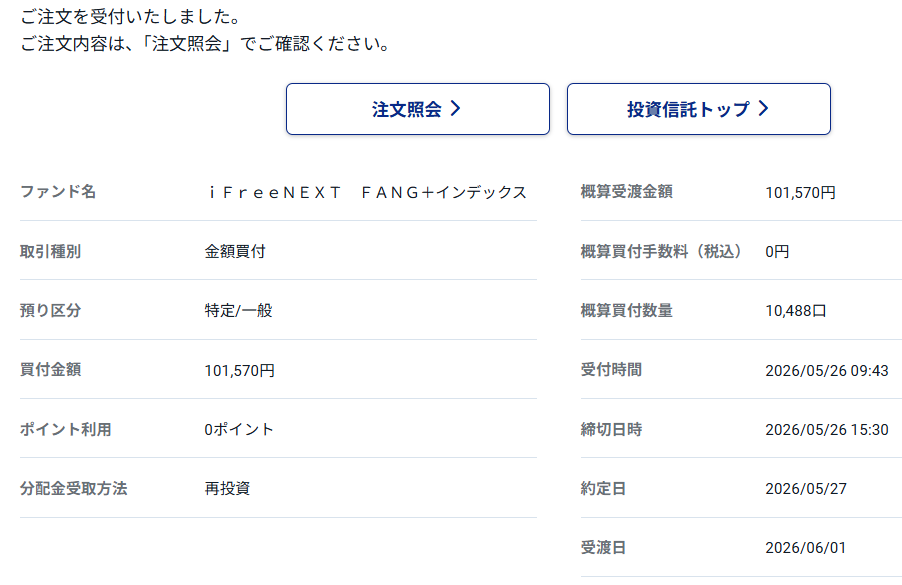
Task: Click the 預り区分 value 特定/一般
Action: (238, 311)
